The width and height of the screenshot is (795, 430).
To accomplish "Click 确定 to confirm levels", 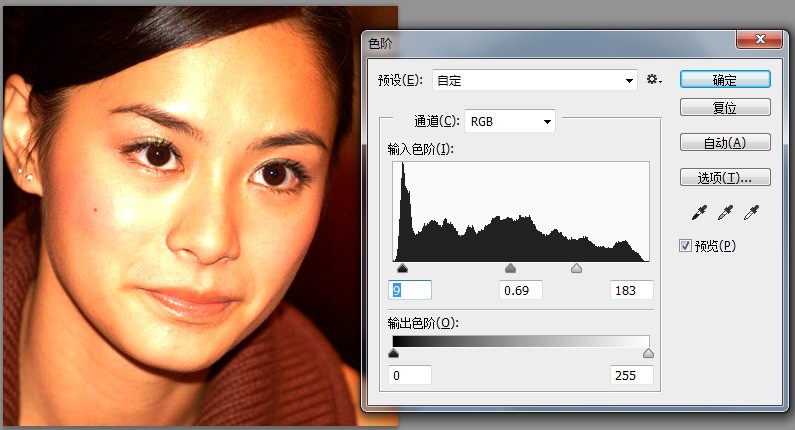I will click(x=725, y=80).
